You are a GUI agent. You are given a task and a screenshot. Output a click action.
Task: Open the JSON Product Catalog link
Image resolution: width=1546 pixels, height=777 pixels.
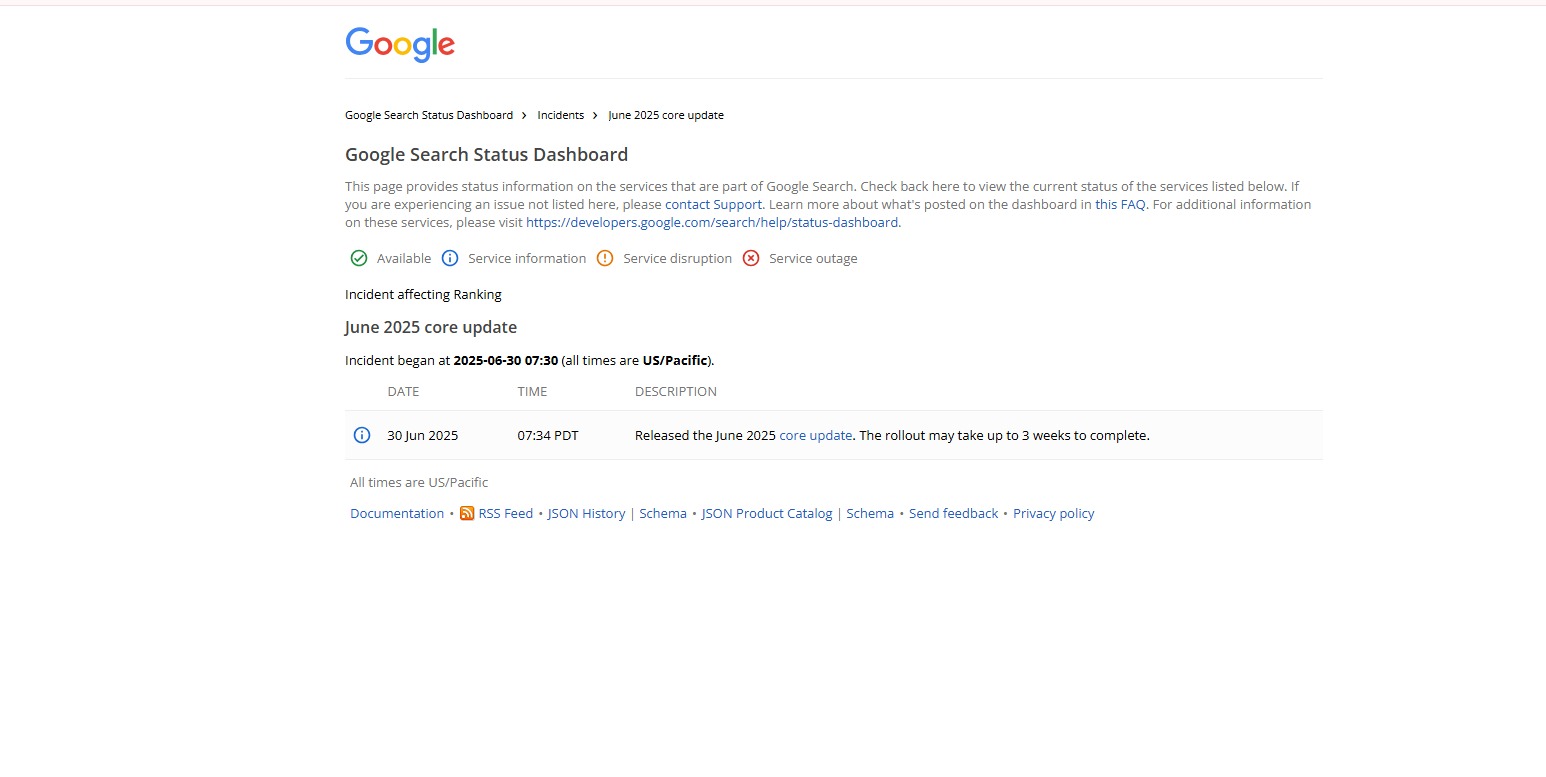tap(767, 513)
